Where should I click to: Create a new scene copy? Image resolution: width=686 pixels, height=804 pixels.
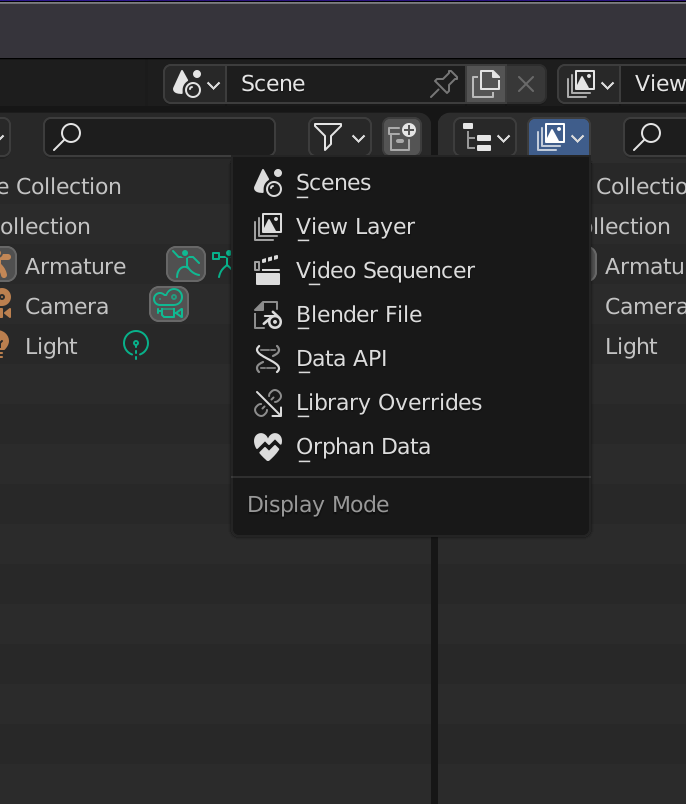[x=486, y=84]
